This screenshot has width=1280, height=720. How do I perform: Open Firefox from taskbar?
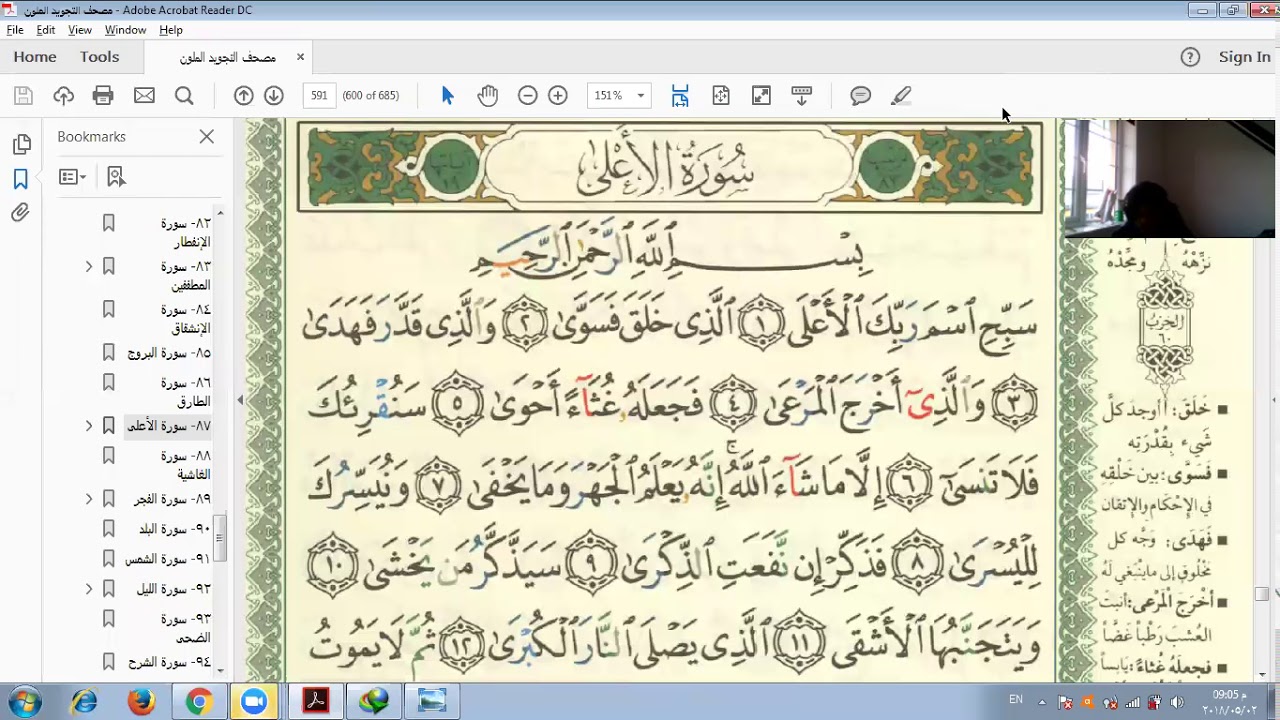click(141, 702)
